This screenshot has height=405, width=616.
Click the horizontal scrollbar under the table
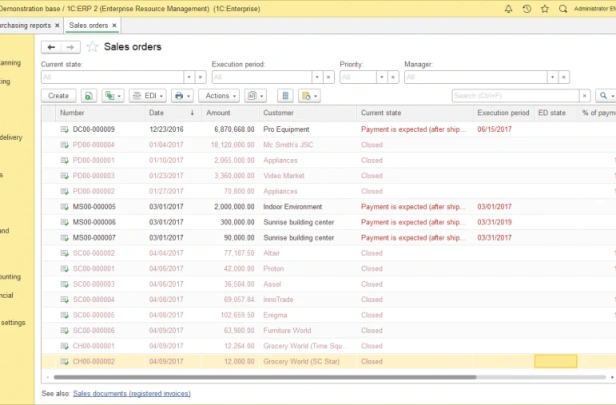pyautogui.click(x=265, y=377)
